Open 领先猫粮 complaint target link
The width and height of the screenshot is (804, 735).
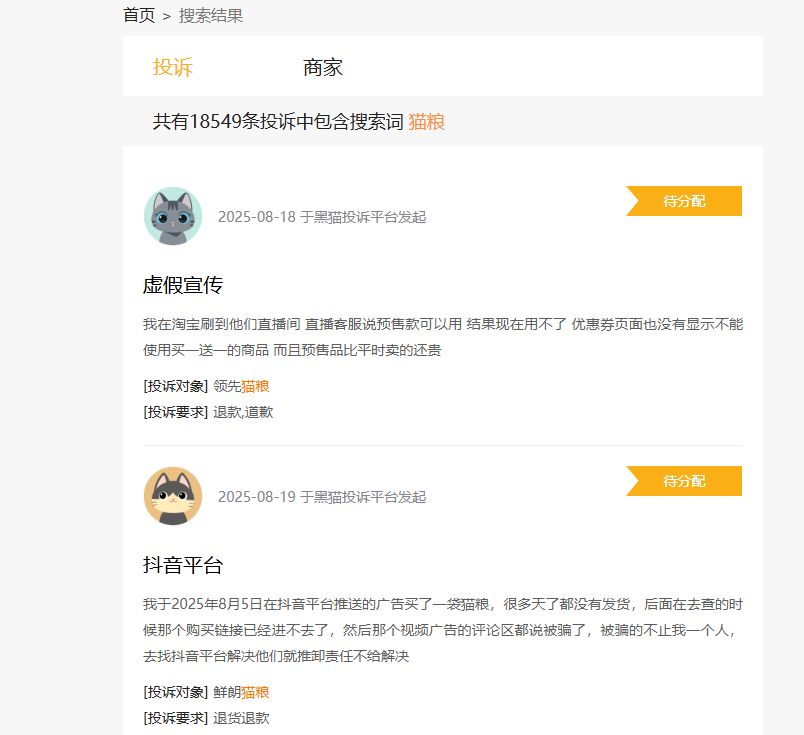(x=241, y=386)
